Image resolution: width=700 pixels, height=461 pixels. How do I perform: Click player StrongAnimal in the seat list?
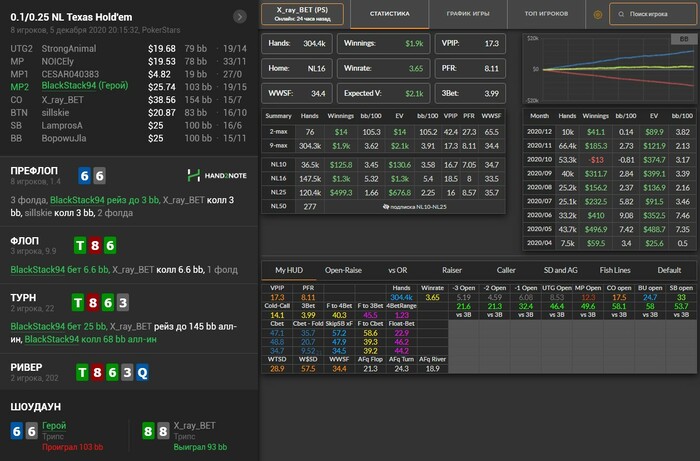click(69, 49)
